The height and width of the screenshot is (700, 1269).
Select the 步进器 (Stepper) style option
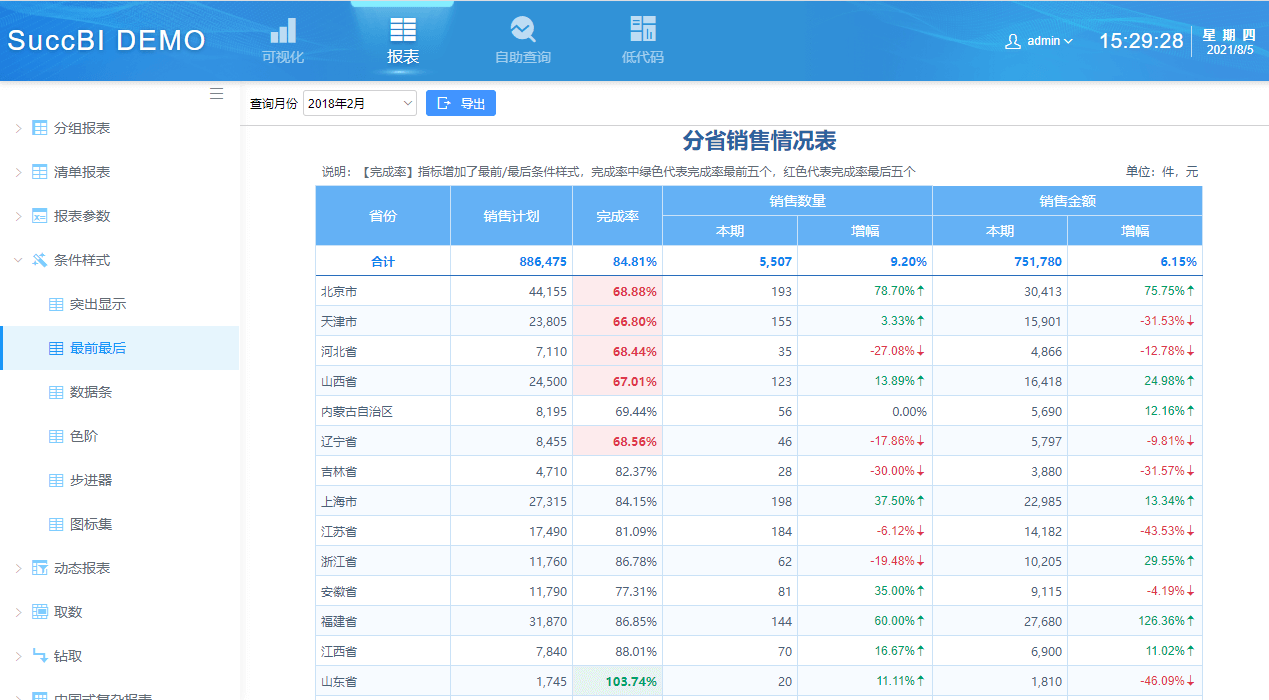91,482
